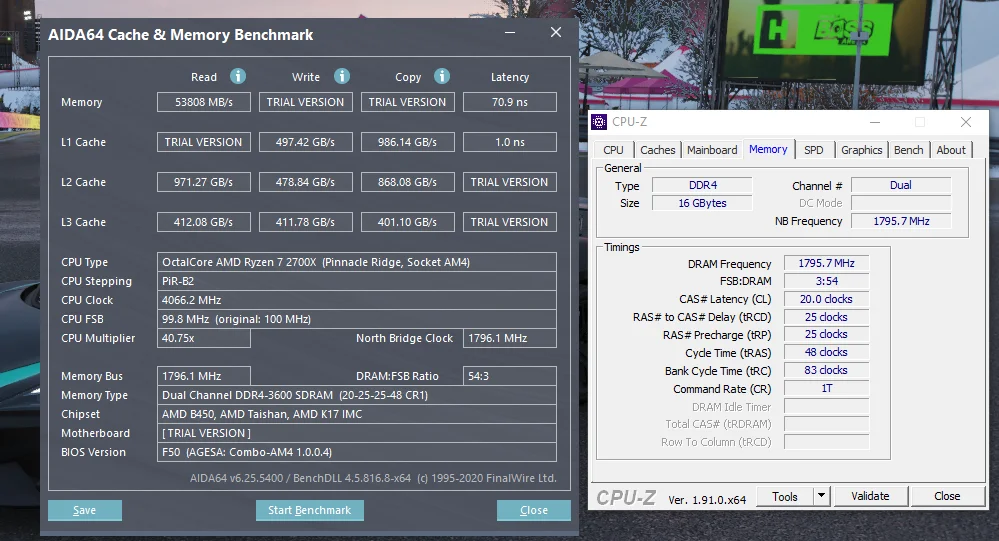This screenshot has width=999, height=541.
Task: Open the About tab in CPU-Z
Action: point(951,150)
